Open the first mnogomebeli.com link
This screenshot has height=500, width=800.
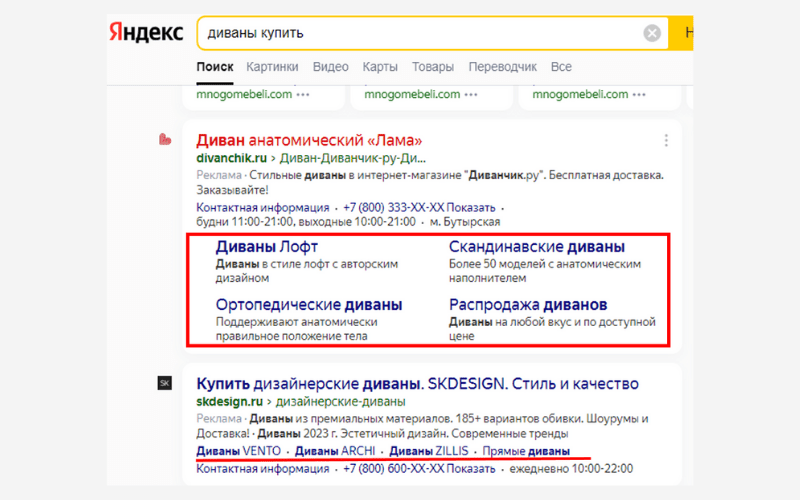pyautogui.click(x=244, y=94)
